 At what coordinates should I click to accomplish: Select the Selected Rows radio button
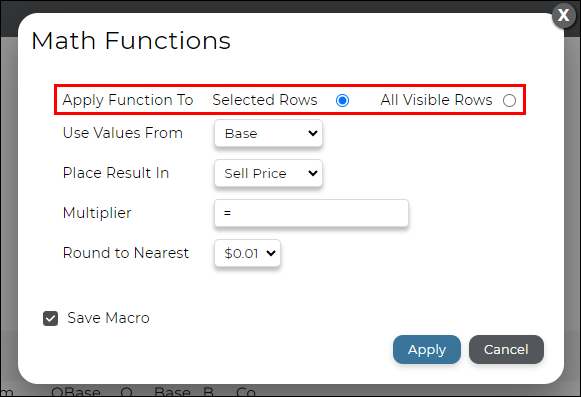[x=342, y=100]
